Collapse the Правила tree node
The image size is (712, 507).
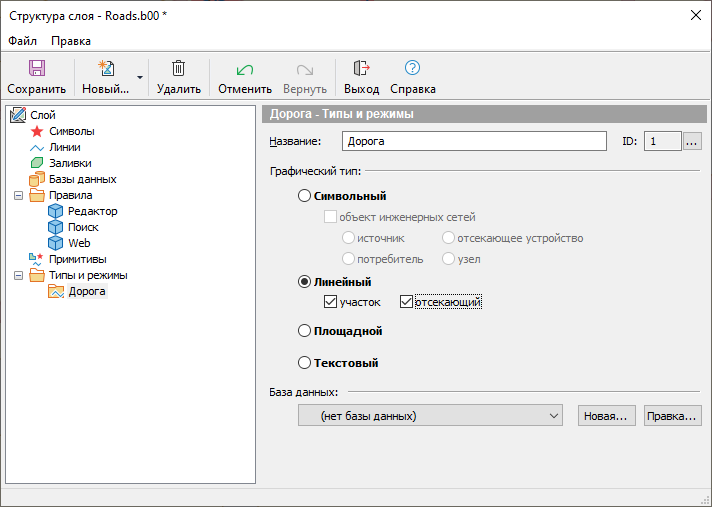point(18,195)
